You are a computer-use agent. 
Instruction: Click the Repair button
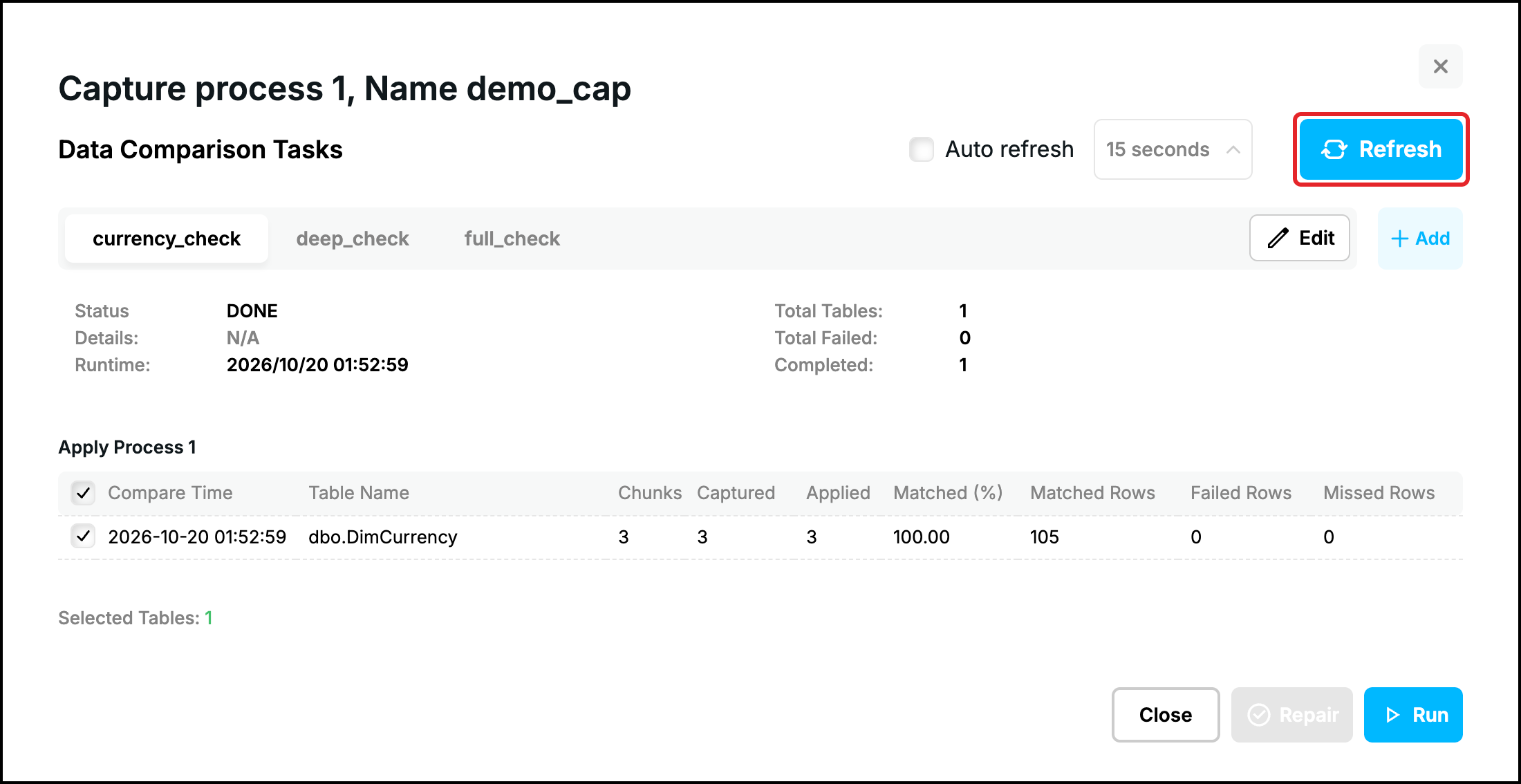tap(1292, 715)
